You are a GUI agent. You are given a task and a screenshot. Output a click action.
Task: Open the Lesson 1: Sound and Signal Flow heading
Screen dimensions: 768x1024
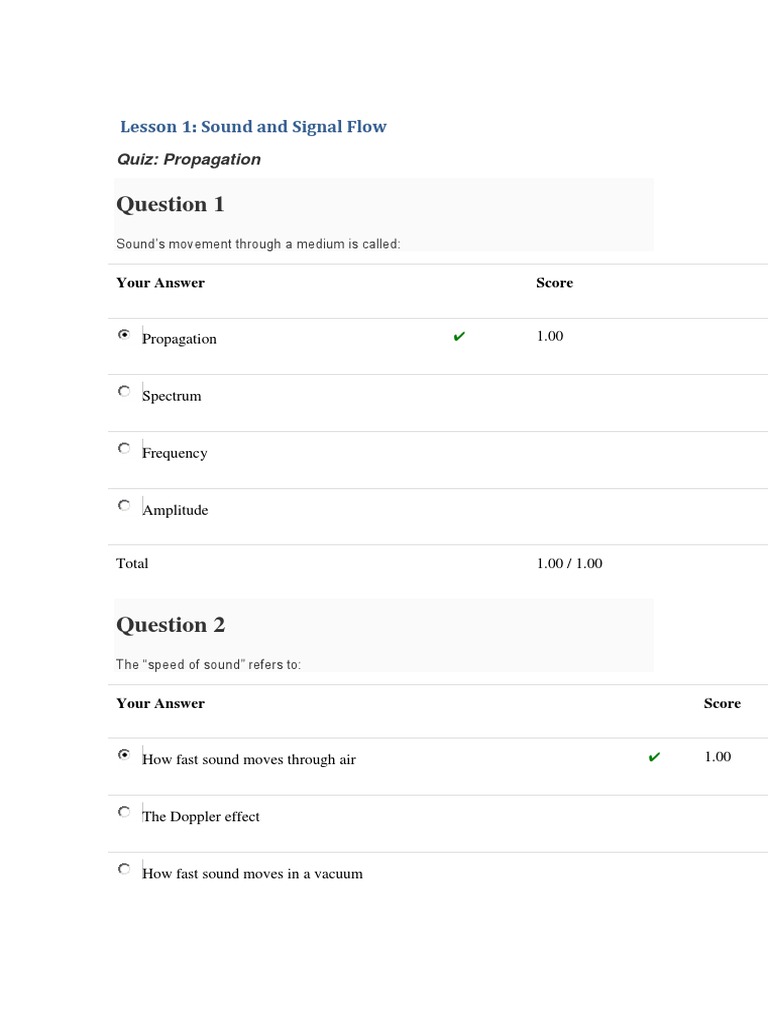pos(253,127)
